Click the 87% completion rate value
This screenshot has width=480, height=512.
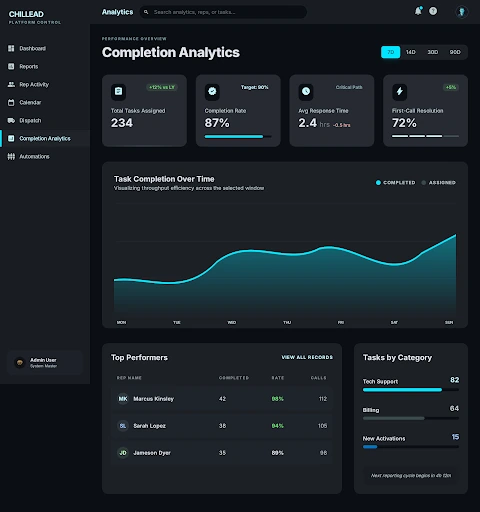(217, 123)
